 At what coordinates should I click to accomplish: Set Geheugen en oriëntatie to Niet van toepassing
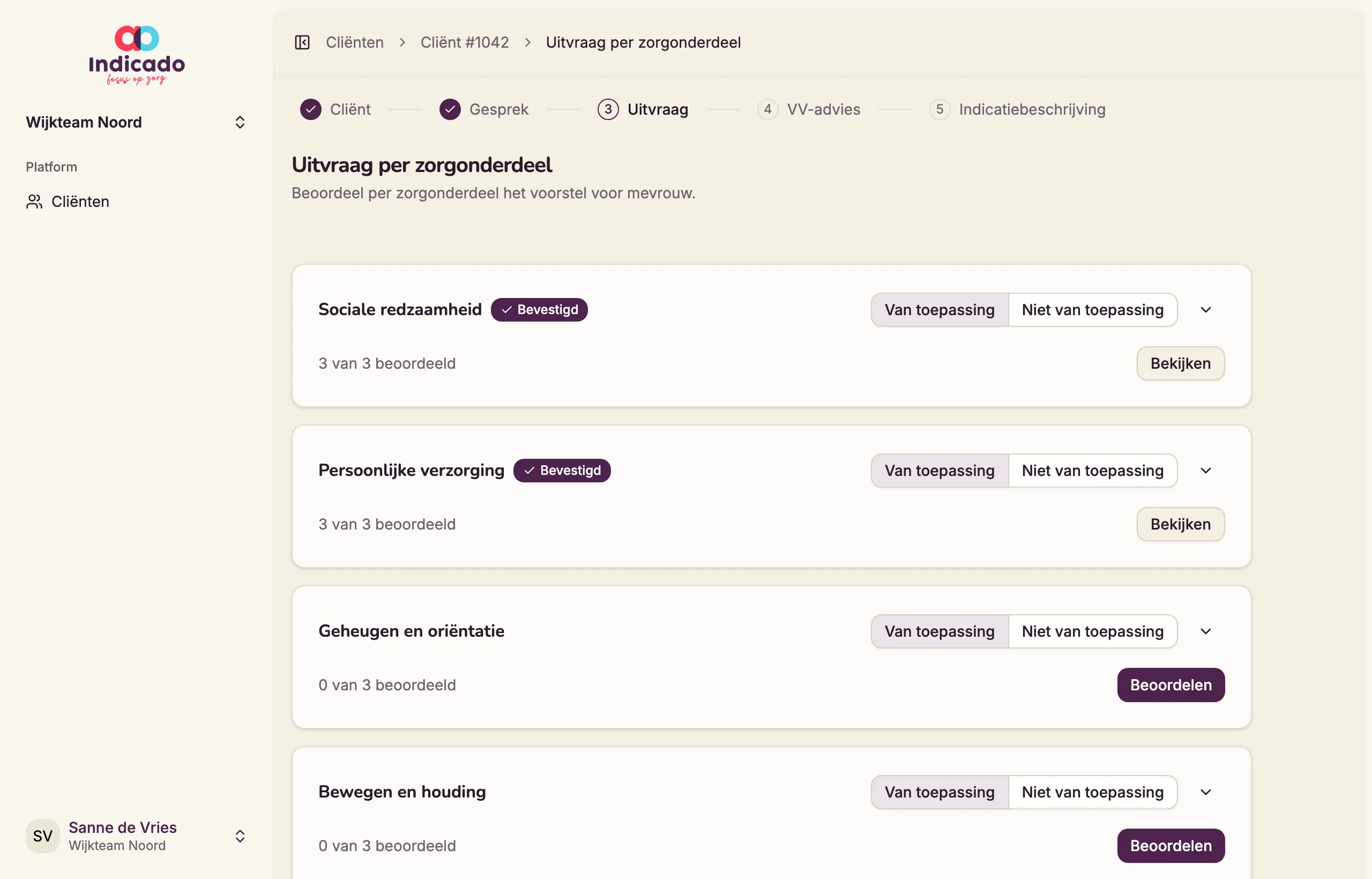tap(1092, 631)
